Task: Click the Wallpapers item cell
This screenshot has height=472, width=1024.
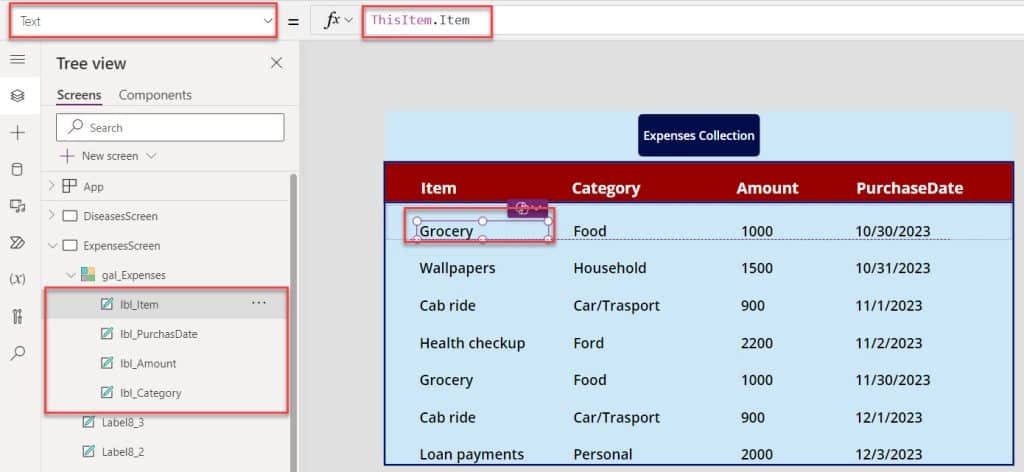Action: pos(457,268)
